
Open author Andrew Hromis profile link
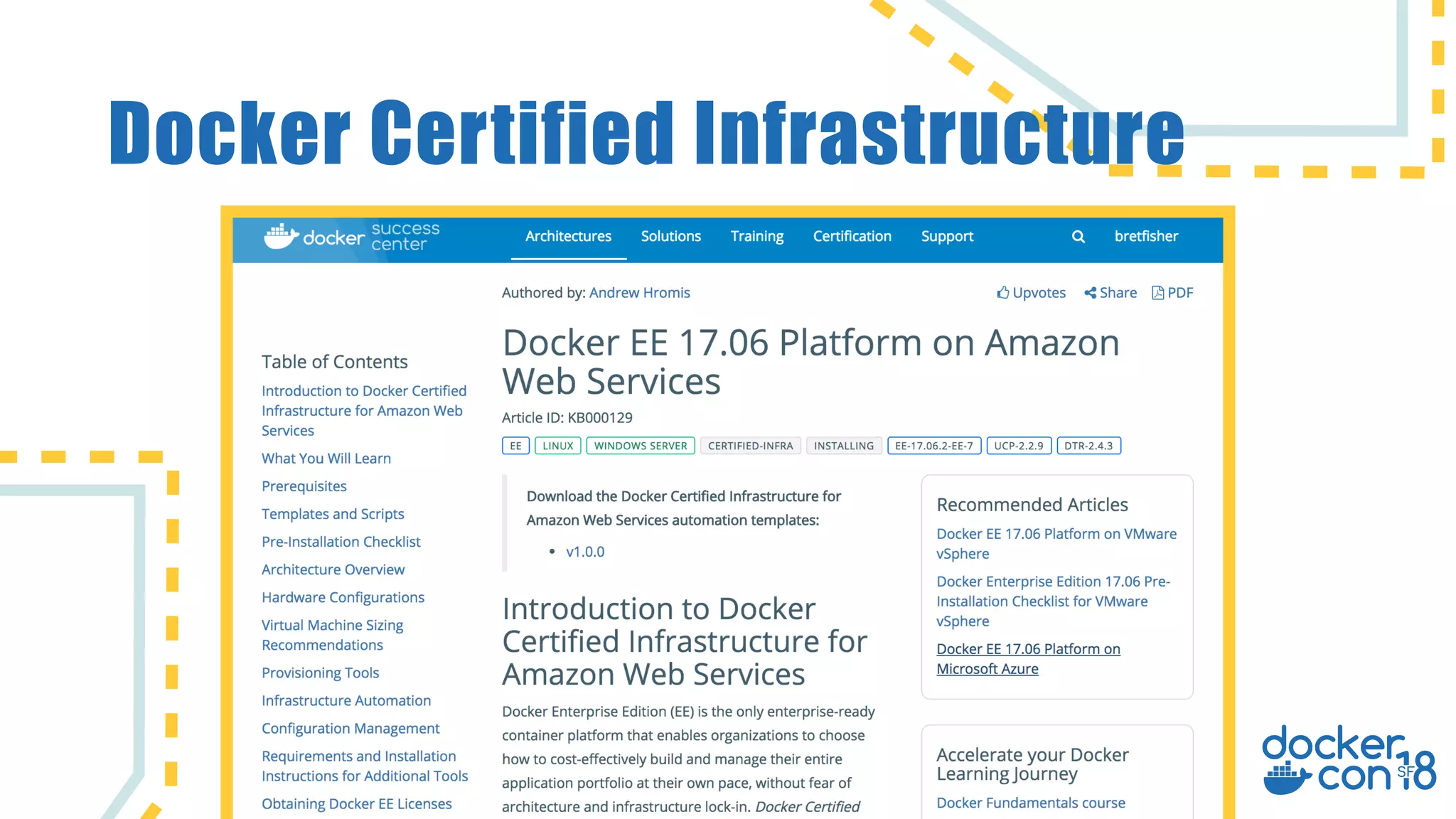(639, 293)
